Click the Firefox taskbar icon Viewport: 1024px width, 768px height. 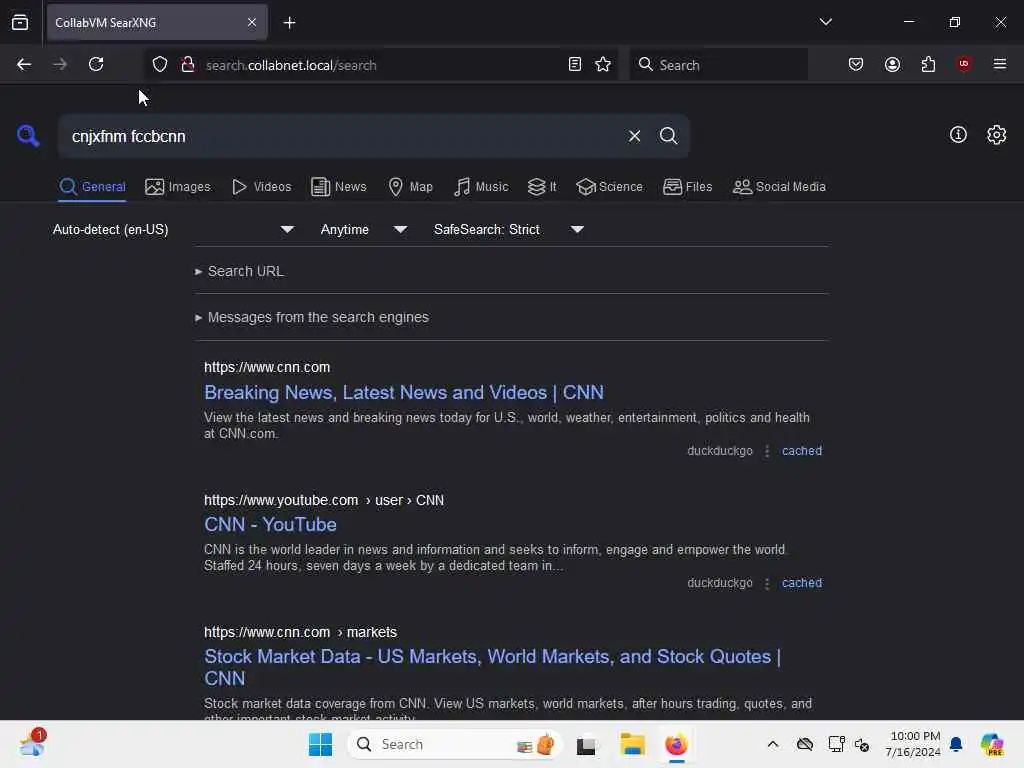[x=676, y=744]
